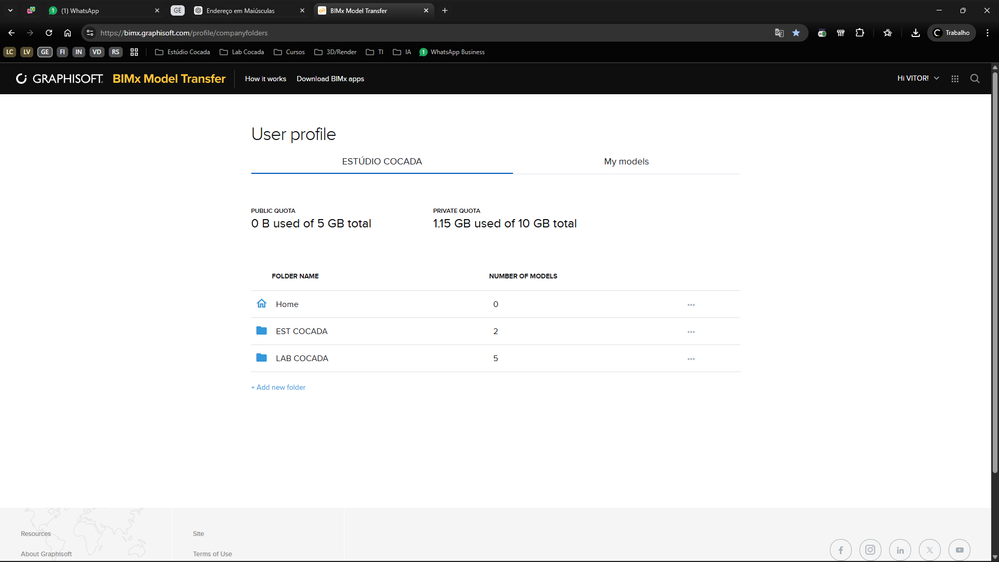Open Graphisoft YouTube channel icon

(959, 549)
